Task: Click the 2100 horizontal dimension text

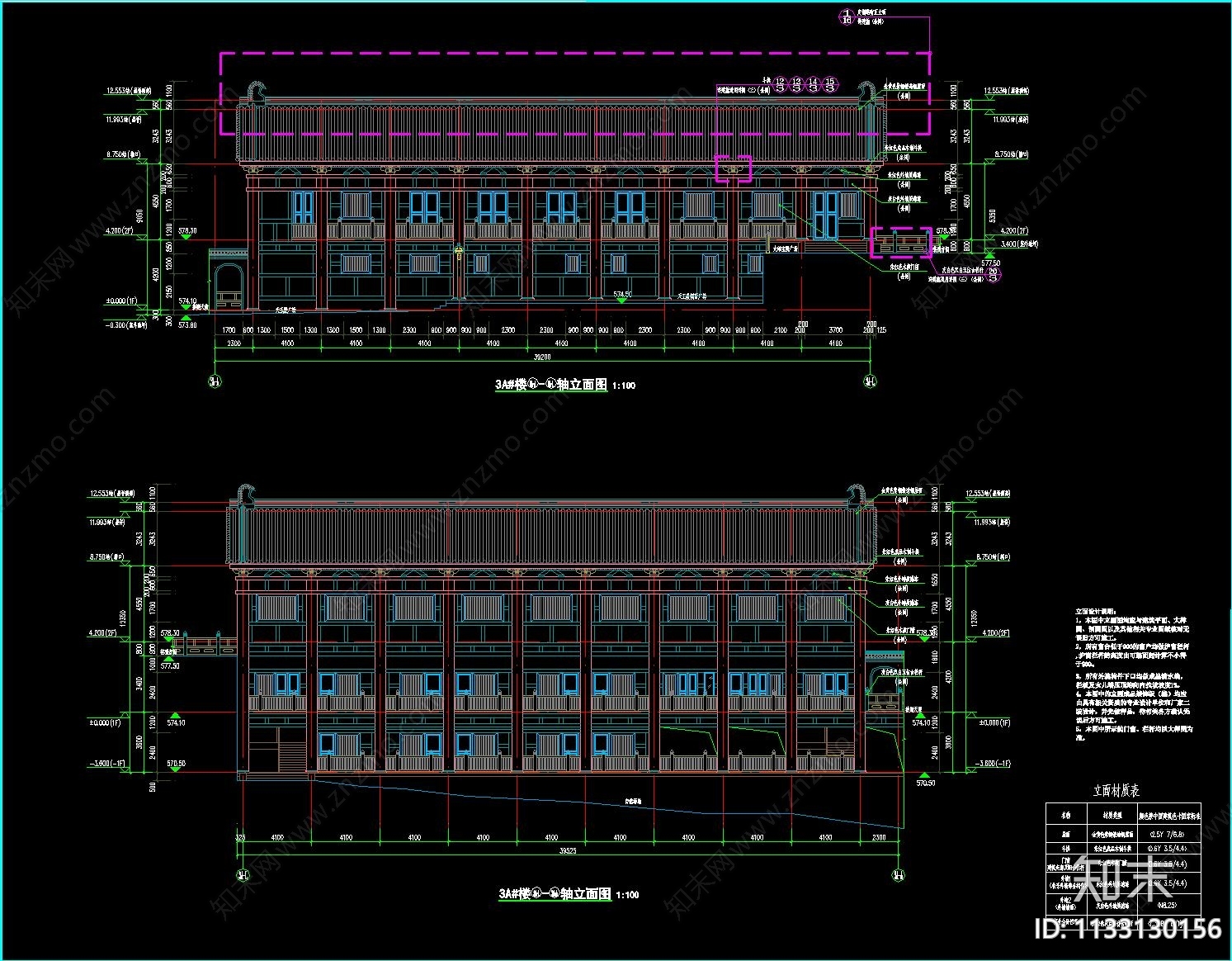Action: pyautogui.click(x=781, y=329)
